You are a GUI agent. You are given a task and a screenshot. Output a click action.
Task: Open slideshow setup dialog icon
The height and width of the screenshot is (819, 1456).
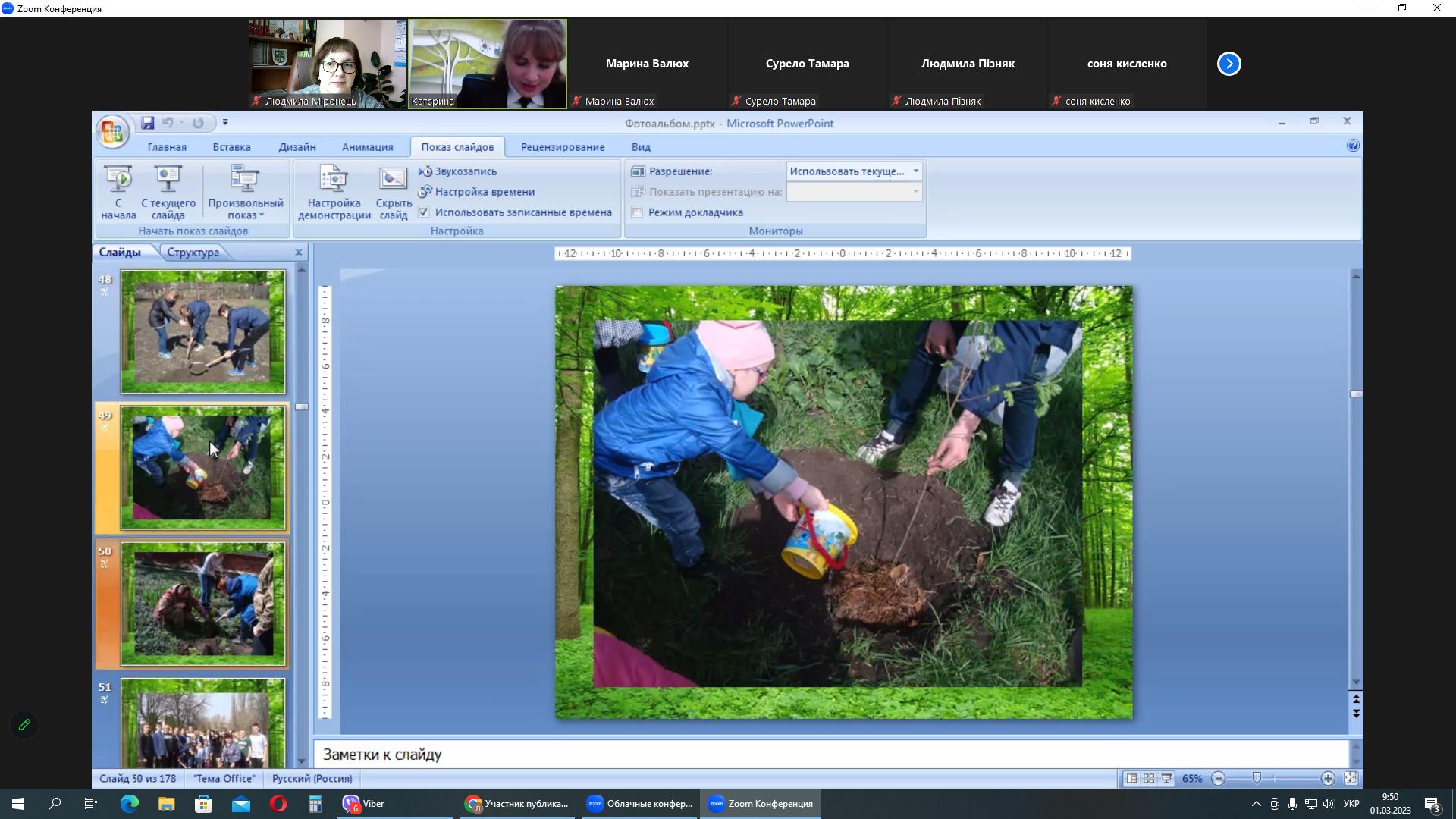coord(334,179)
